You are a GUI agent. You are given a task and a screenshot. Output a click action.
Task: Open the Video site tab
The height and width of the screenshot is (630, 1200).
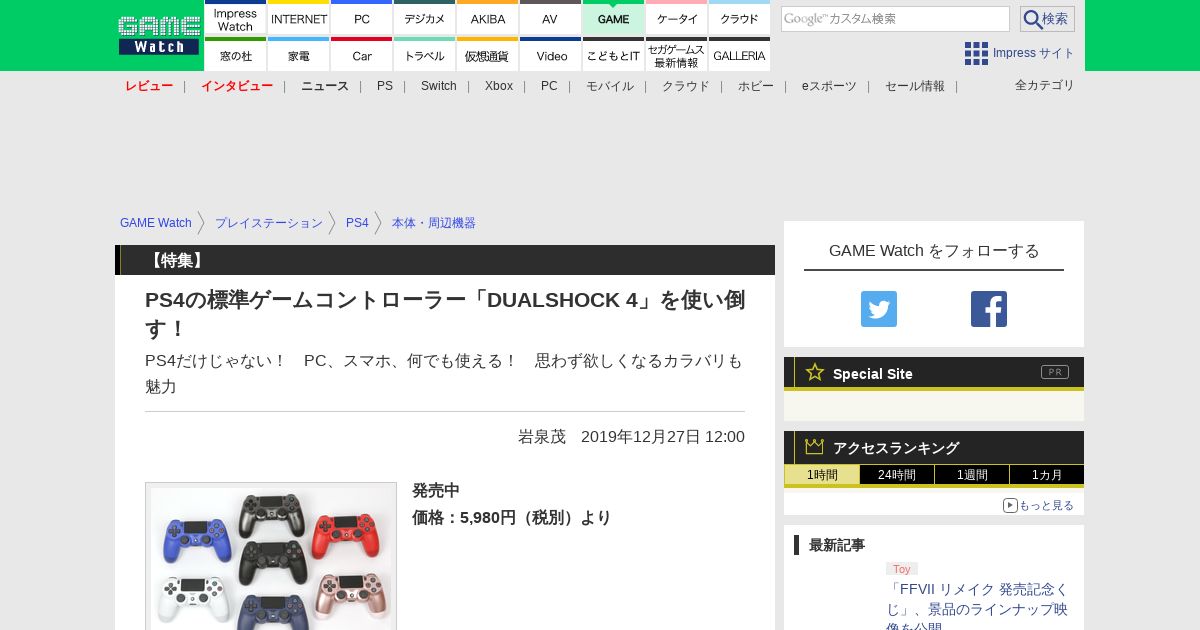pyautogui.click(x=551, y=54)
